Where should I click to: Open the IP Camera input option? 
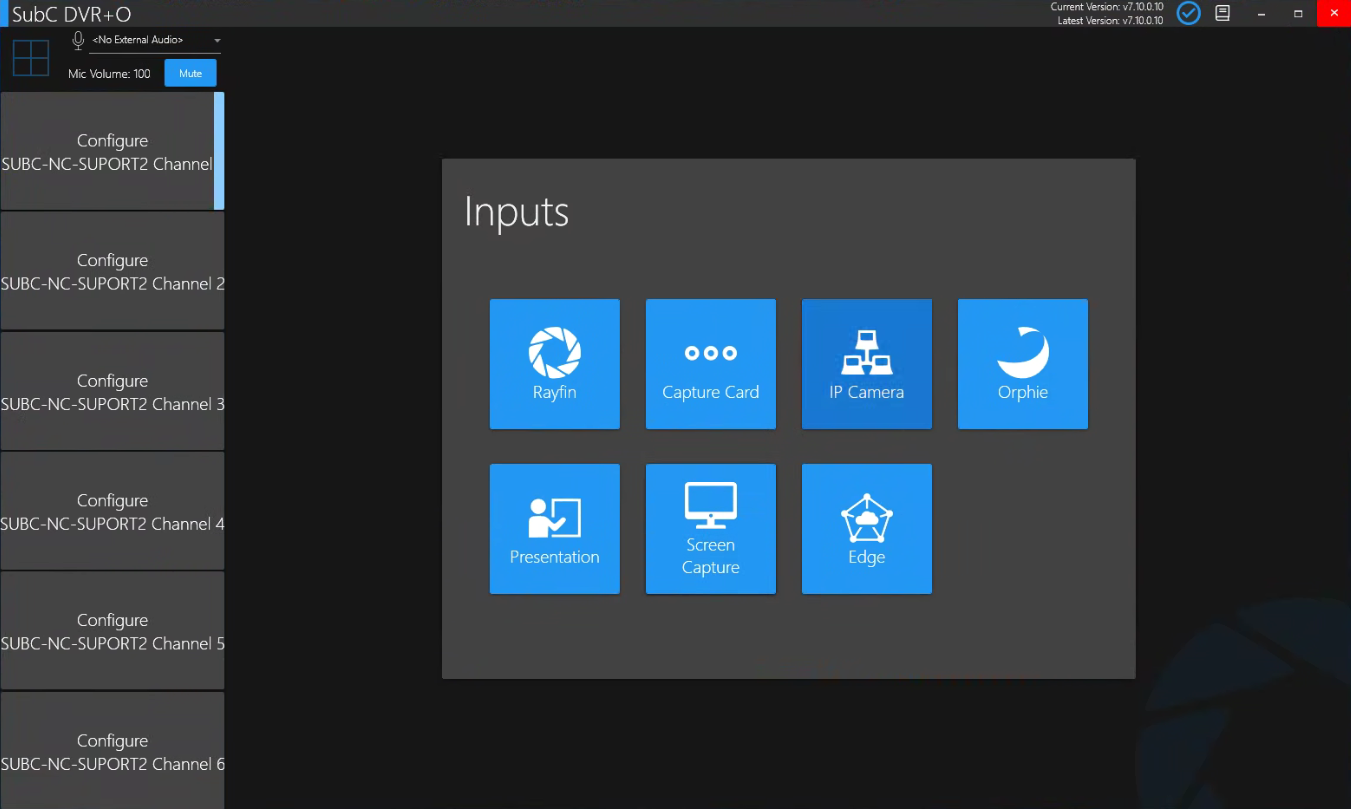866,364
